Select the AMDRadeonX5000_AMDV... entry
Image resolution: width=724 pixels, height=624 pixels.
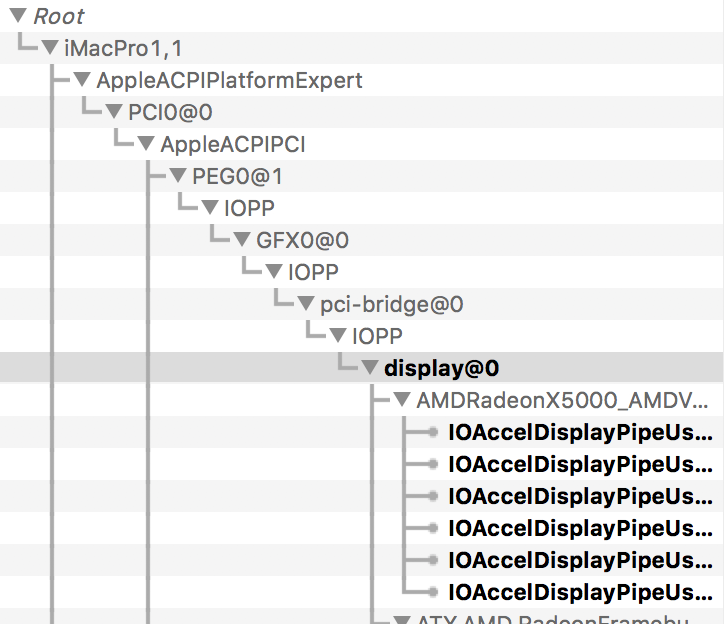click(x=562, y=400)
